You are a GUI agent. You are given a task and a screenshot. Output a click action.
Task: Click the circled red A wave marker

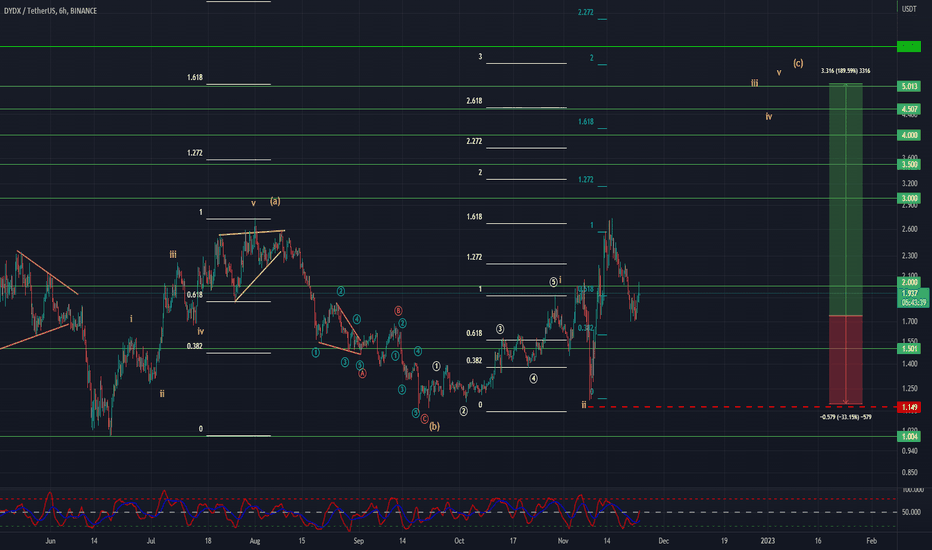[x=362, y=373]
